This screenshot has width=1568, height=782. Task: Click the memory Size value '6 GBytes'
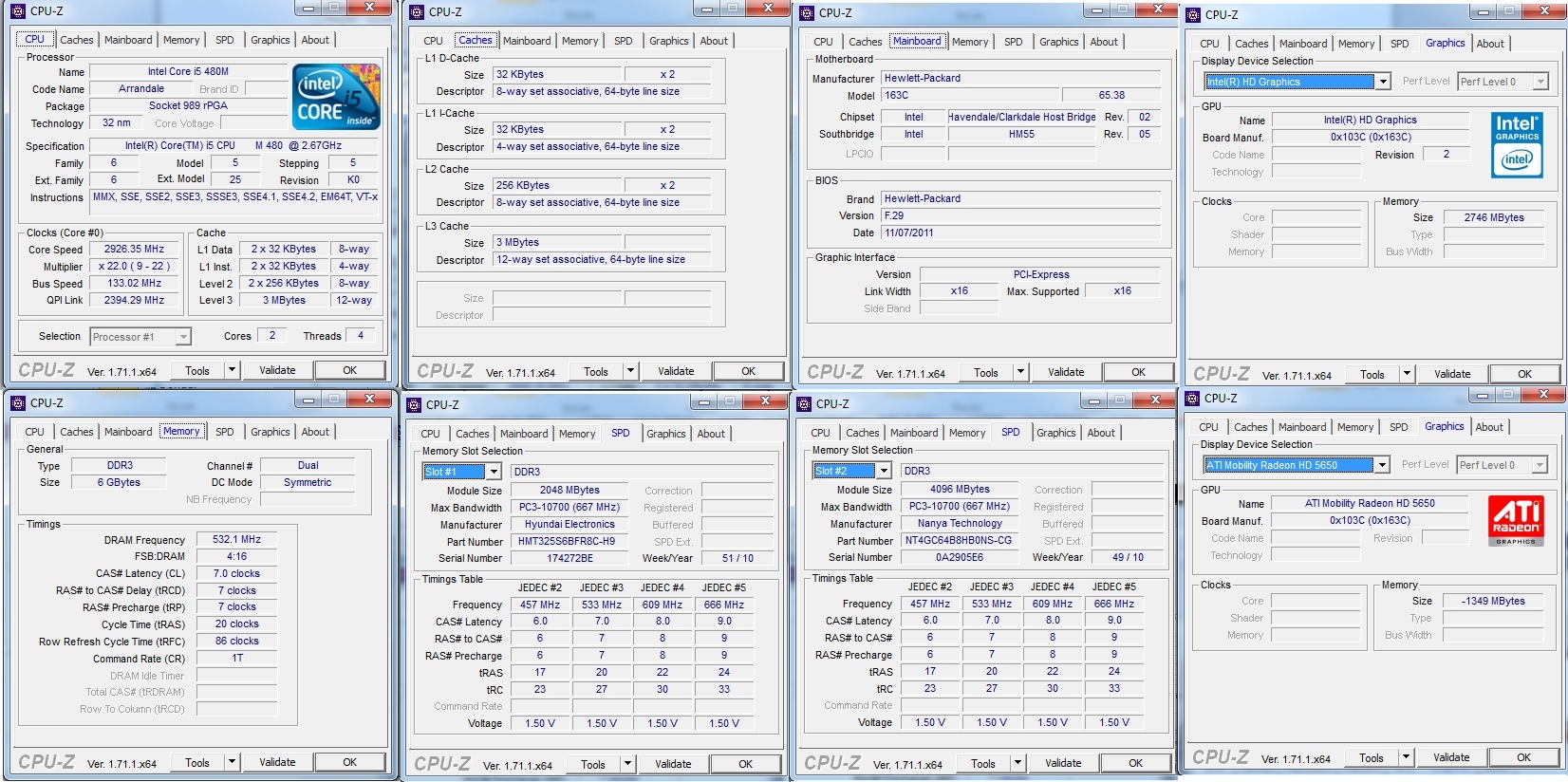pyautogui.click(x=119, y=482)
